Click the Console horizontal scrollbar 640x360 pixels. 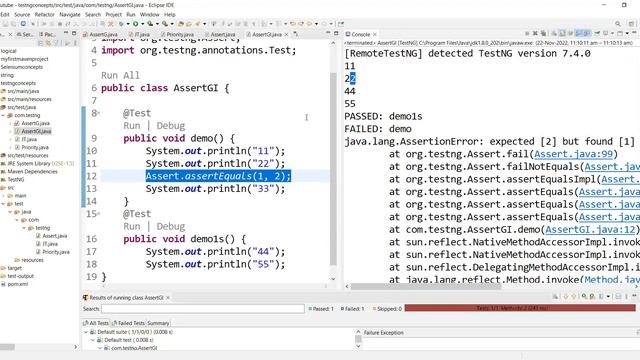coord(426,286)
